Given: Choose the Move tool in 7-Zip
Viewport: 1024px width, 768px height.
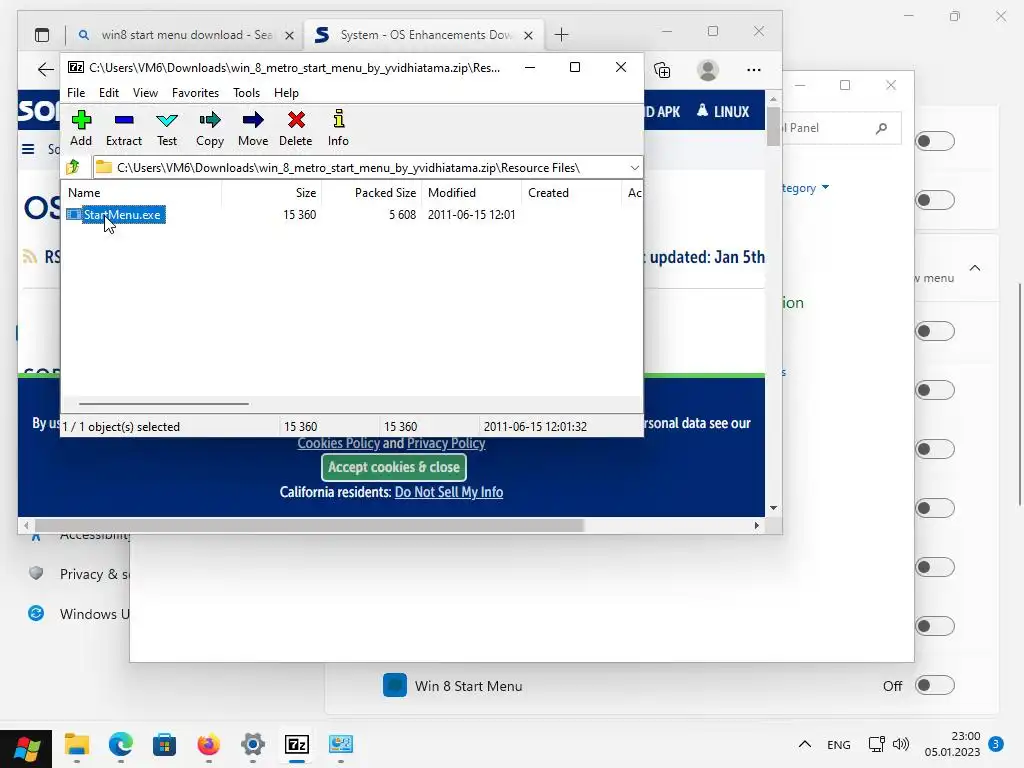Looking at the screenshot, I should [253, 128].
